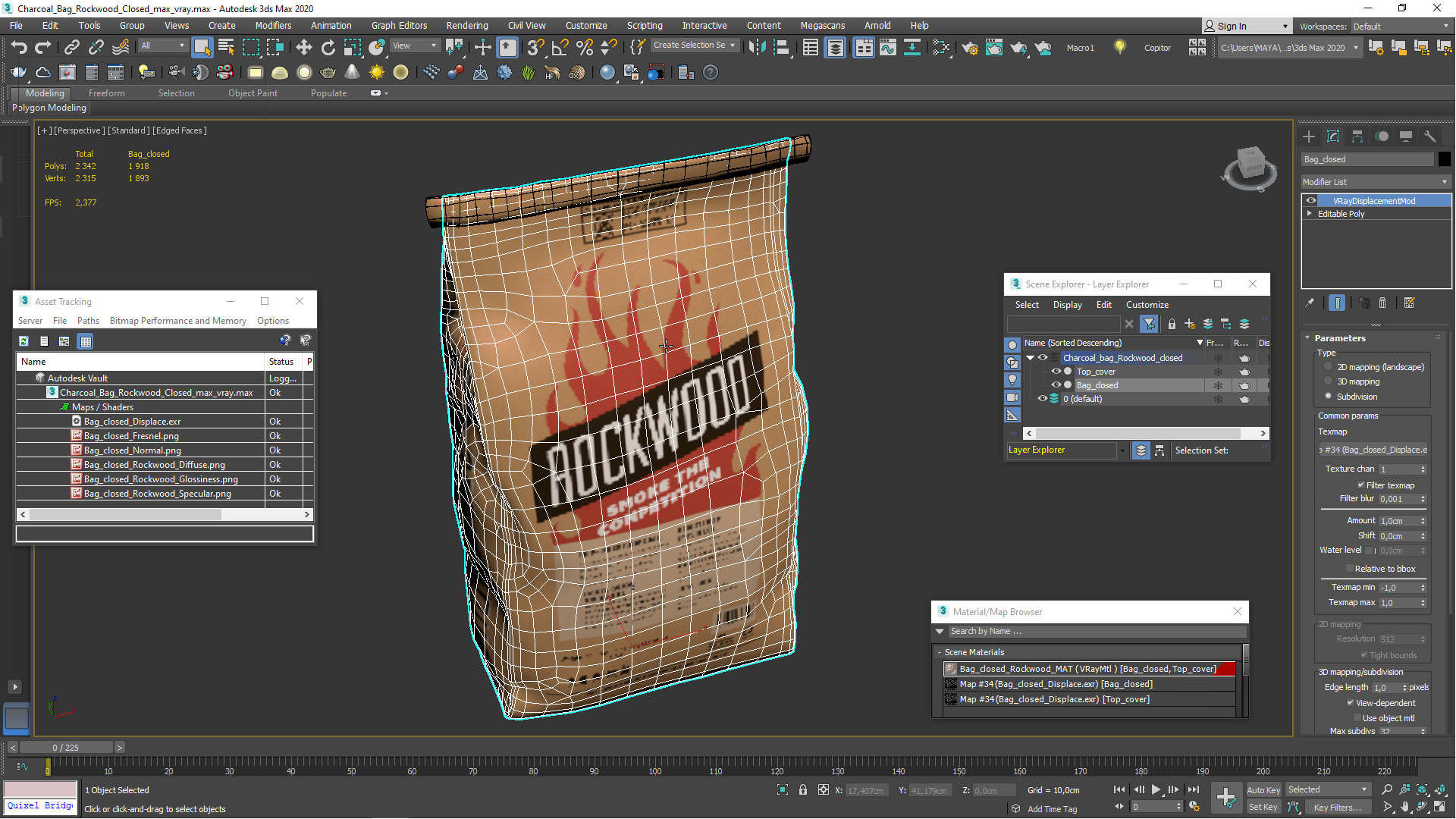Toggle eye visibility of Top_cover layer item

1056,372
